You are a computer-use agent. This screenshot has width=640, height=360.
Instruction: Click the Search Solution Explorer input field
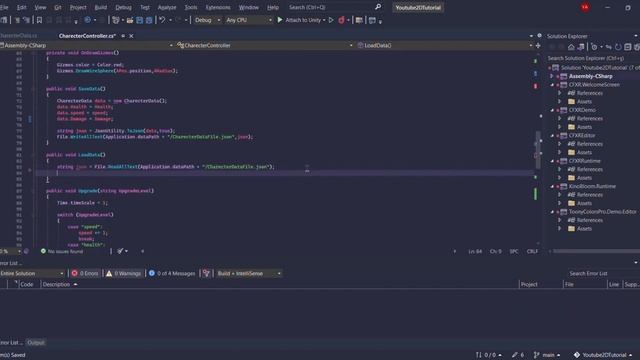592,58
